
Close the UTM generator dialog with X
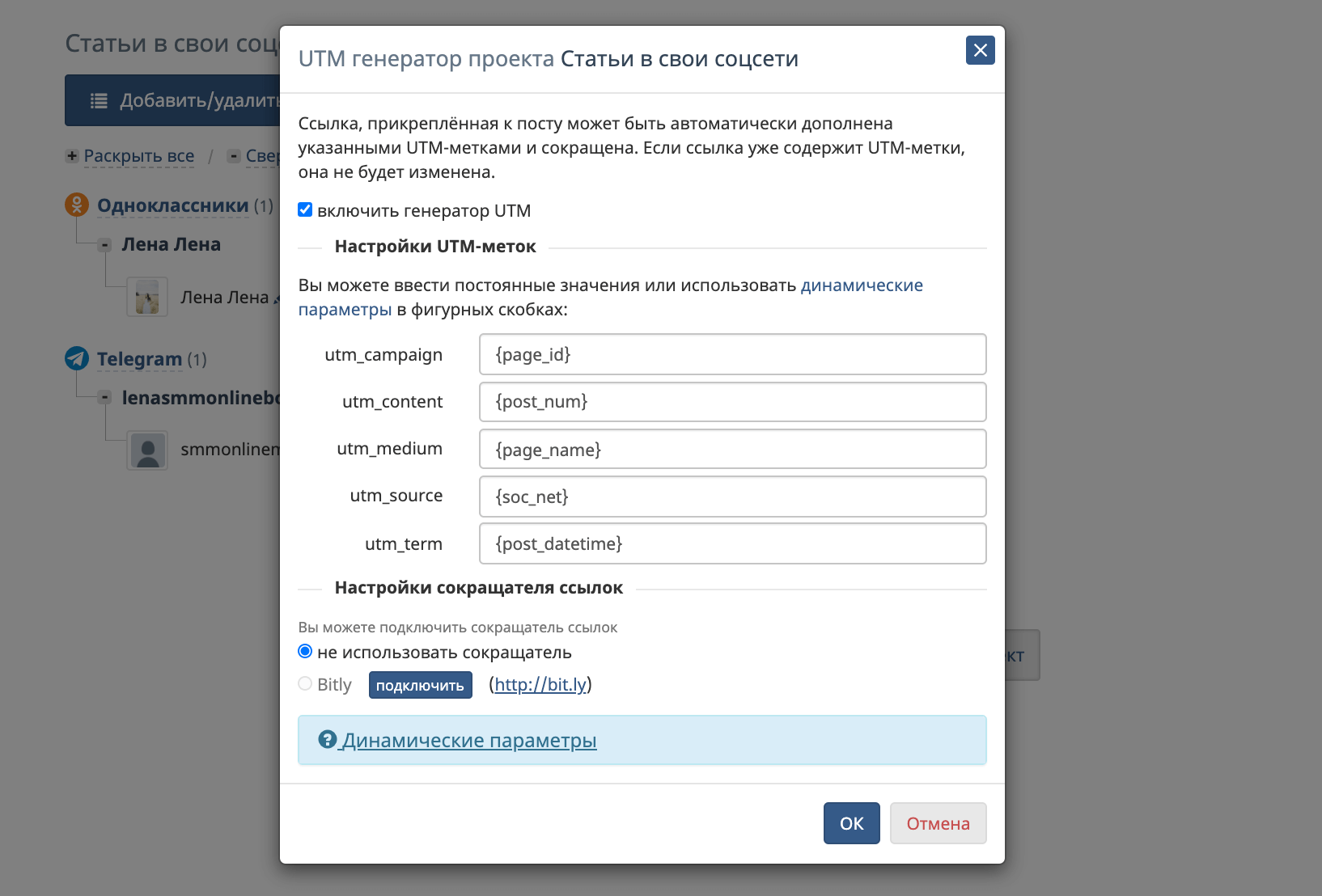click(x=980, y=50)
